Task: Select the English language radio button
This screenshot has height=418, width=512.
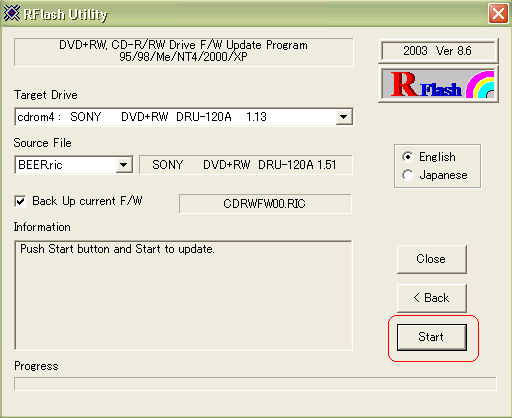Action: click(x=408, y=157)
